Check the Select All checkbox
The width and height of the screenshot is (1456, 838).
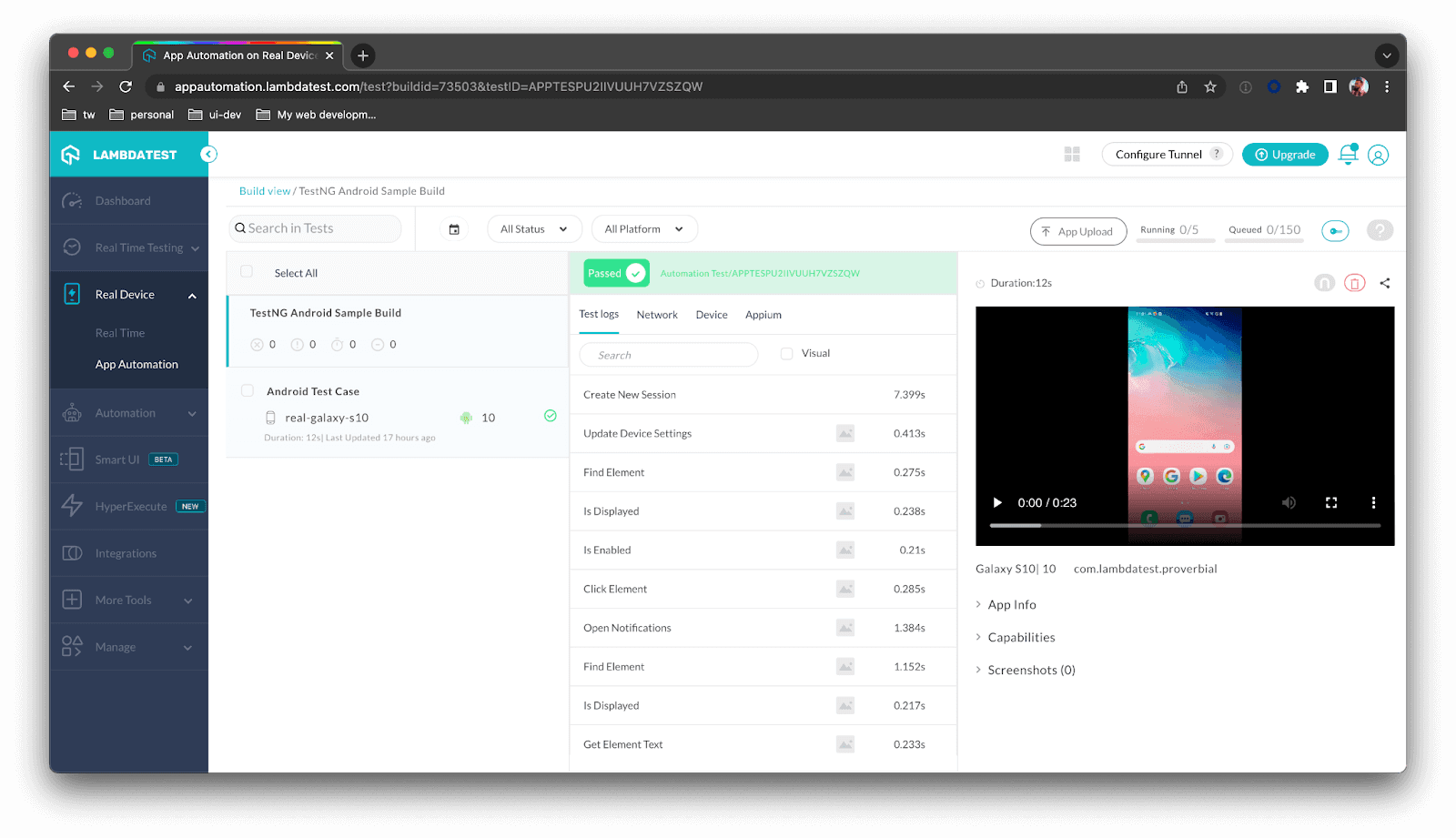[247, 272]
